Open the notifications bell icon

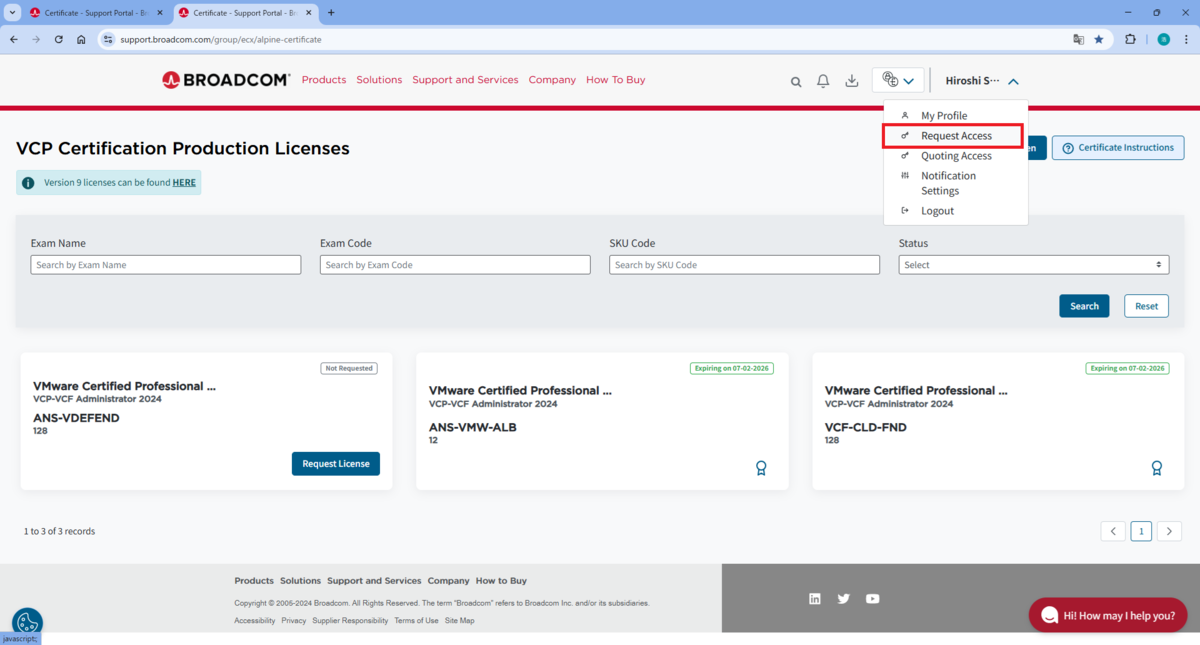(823, 81)
